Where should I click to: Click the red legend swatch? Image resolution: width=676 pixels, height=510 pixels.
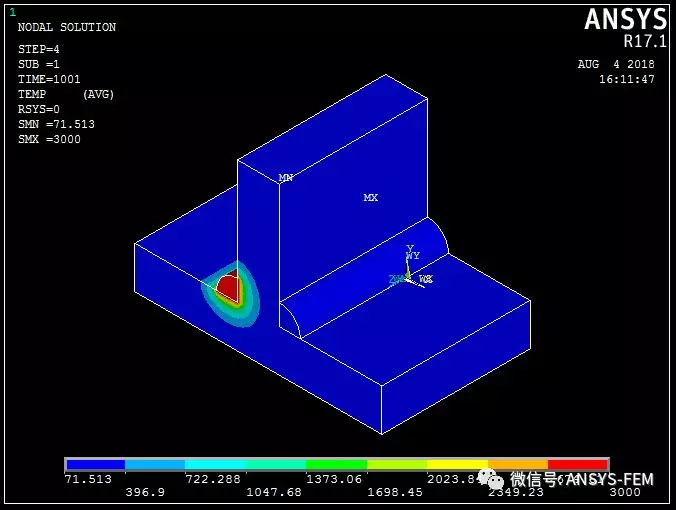click(x=578, y=464)
